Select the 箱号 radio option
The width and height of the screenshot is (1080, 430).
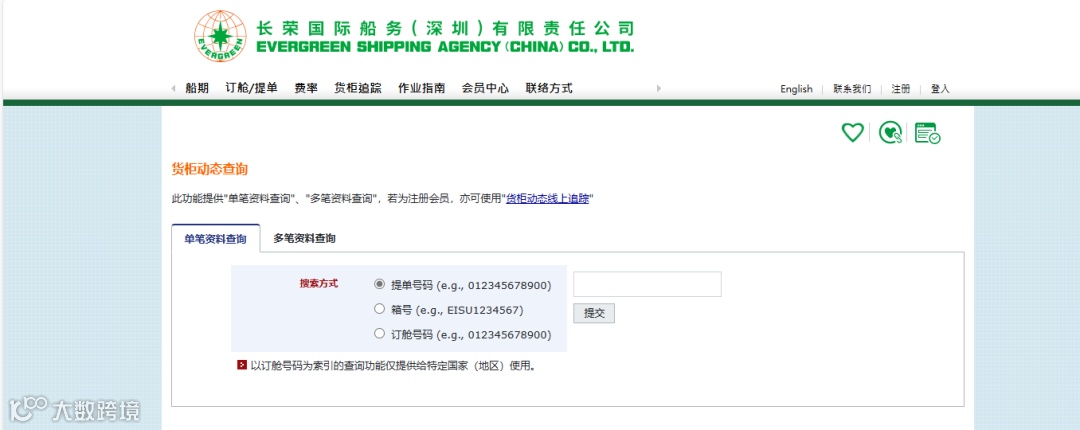click(x=379, y=309)
